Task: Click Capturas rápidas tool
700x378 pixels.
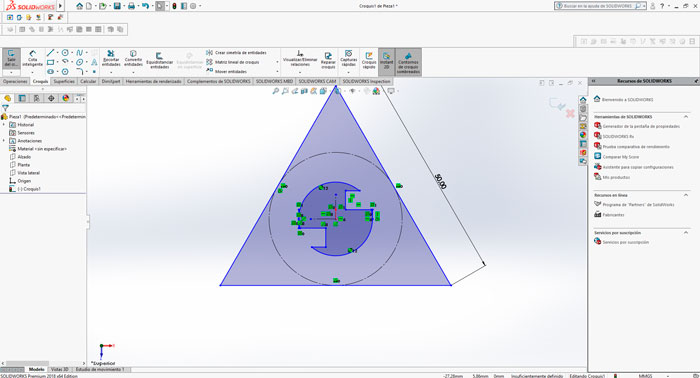Action: [349, 58]
